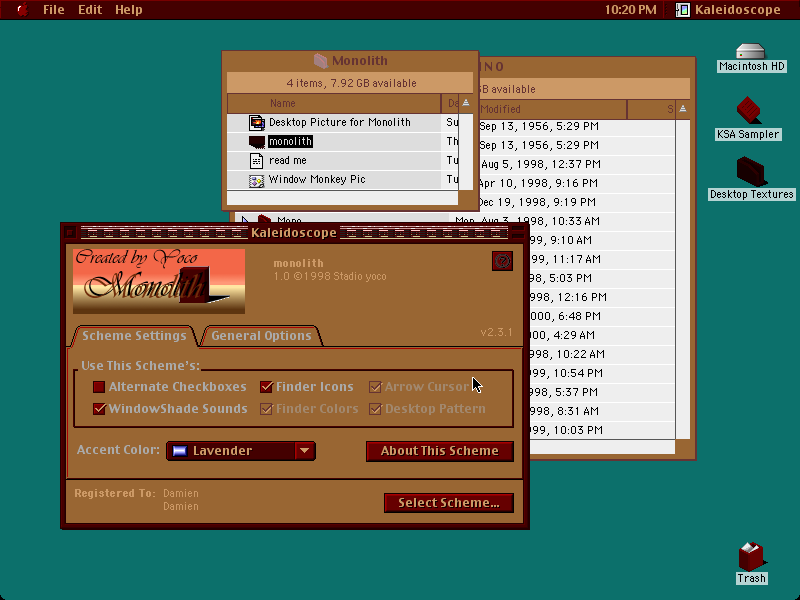
Task: Switch to the General Options tab
Action: 261,336
